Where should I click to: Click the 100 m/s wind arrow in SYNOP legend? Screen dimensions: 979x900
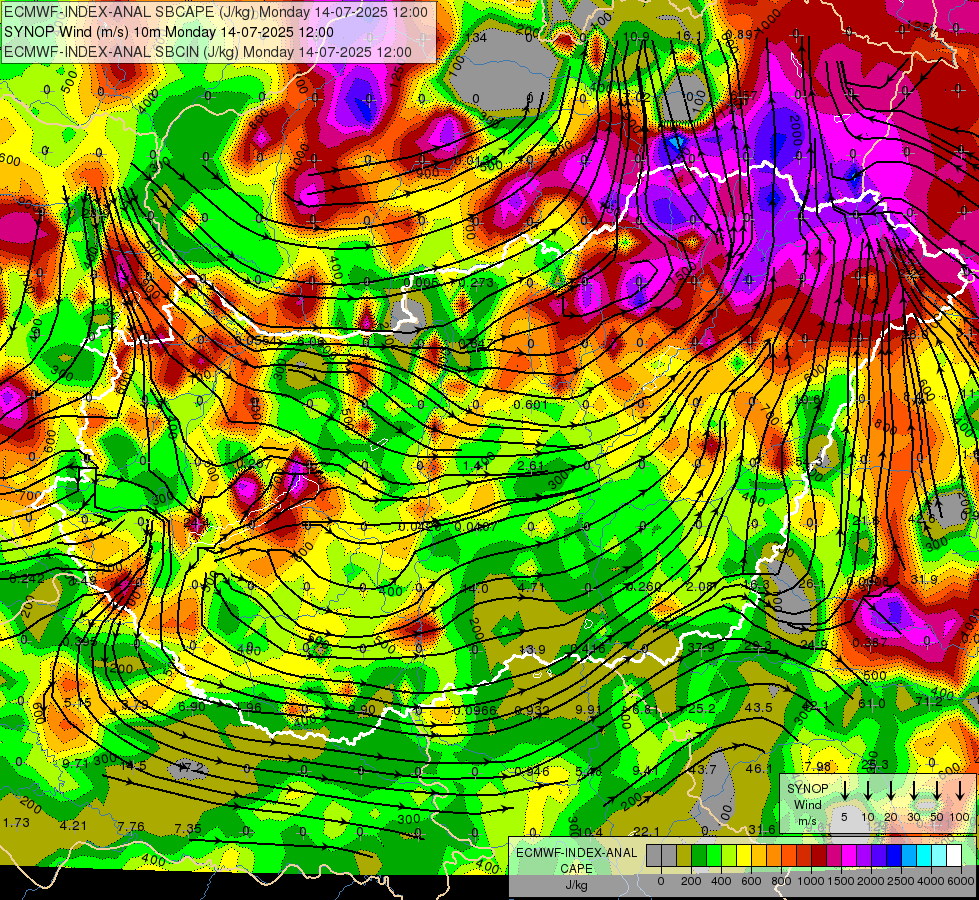pyautogui.click(x=960, y=790)
